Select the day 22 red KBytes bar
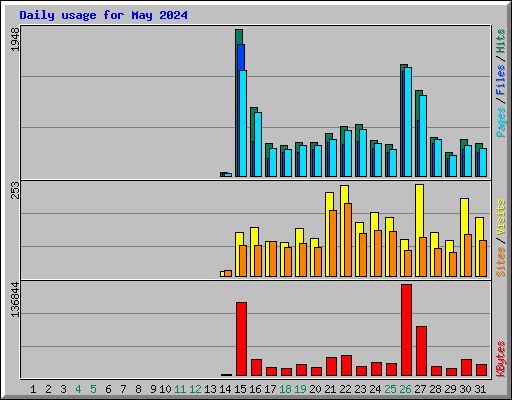The height and width of the screenshot is (400, 512). [347, 366]
